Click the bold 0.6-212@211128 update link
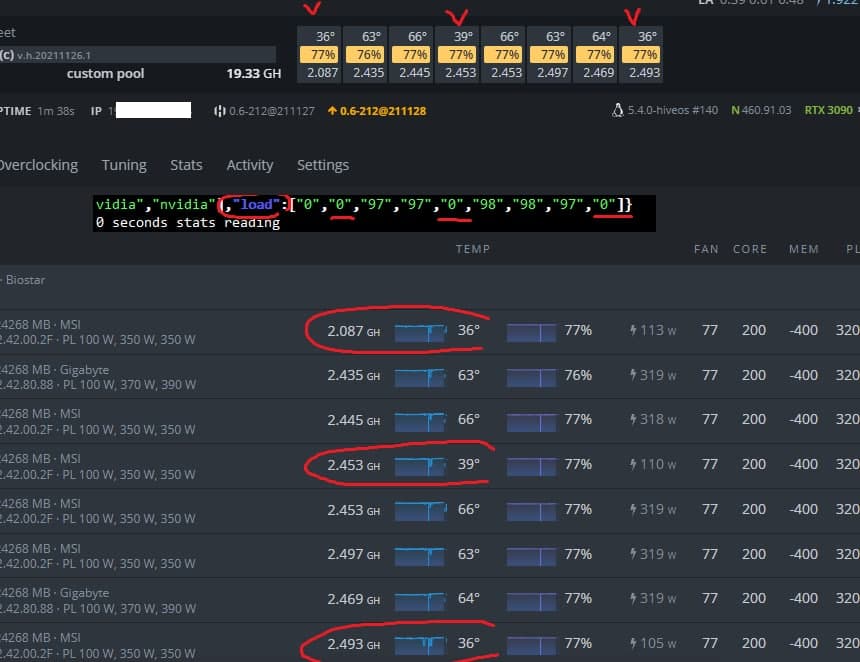The height and width of the screenshot is (662, 860). coord(381,111)
